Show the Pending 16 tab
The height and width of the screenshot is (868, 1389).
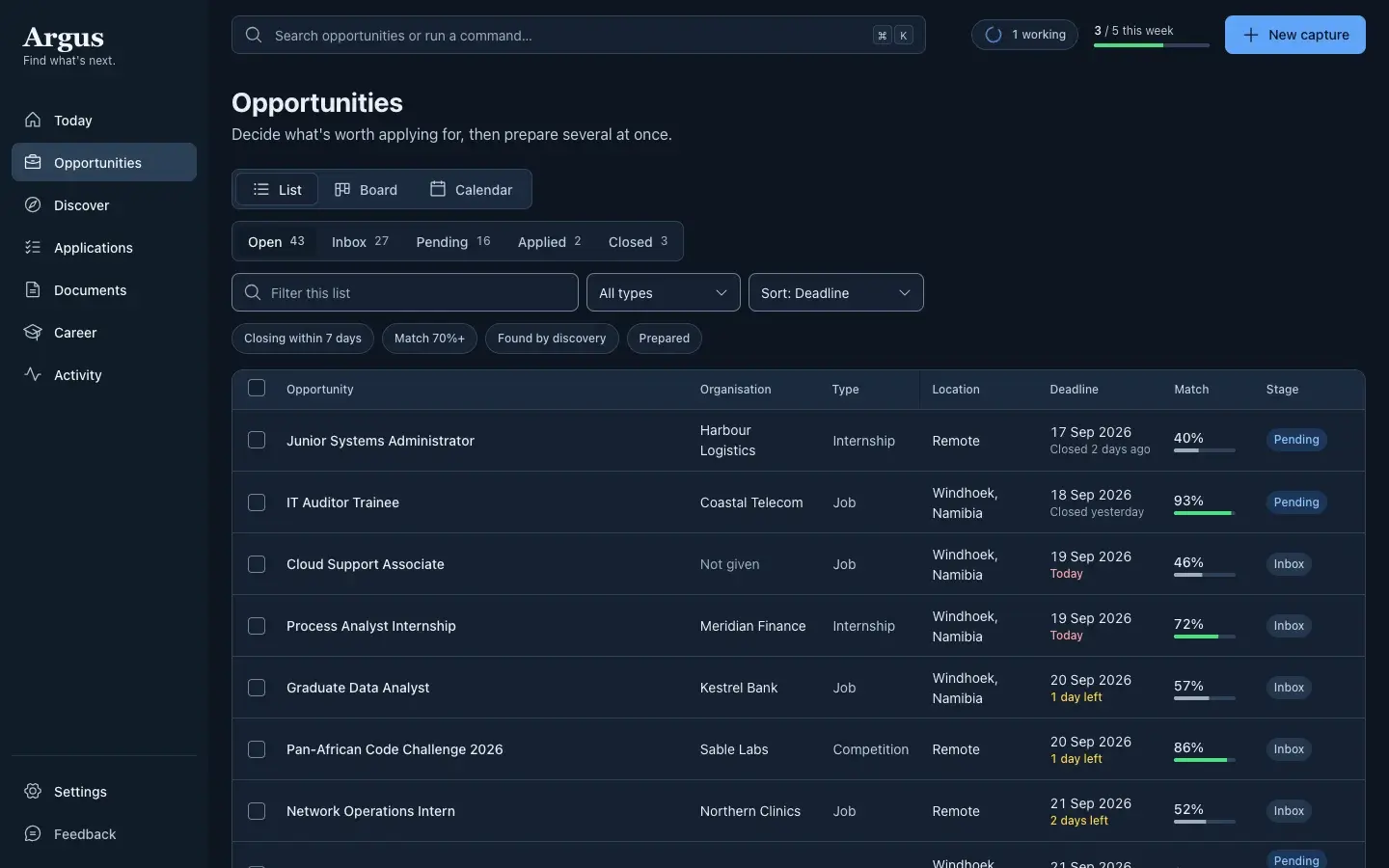click(x=453, y=241)
